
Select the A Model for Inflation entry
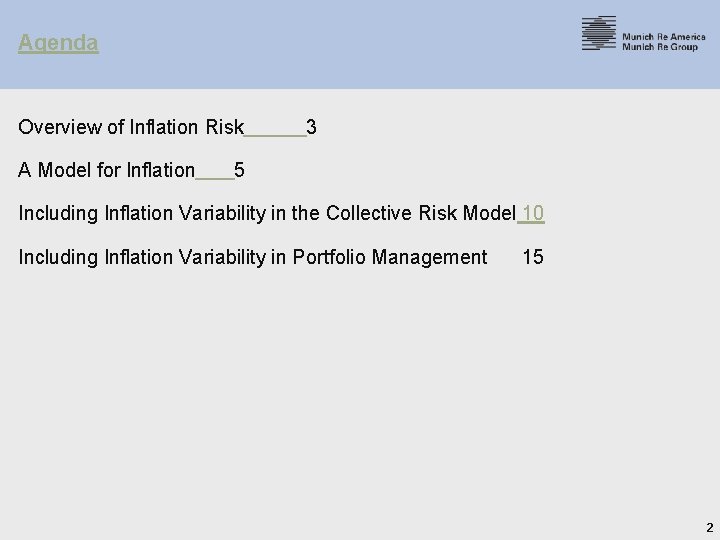[x=107, y=170]
